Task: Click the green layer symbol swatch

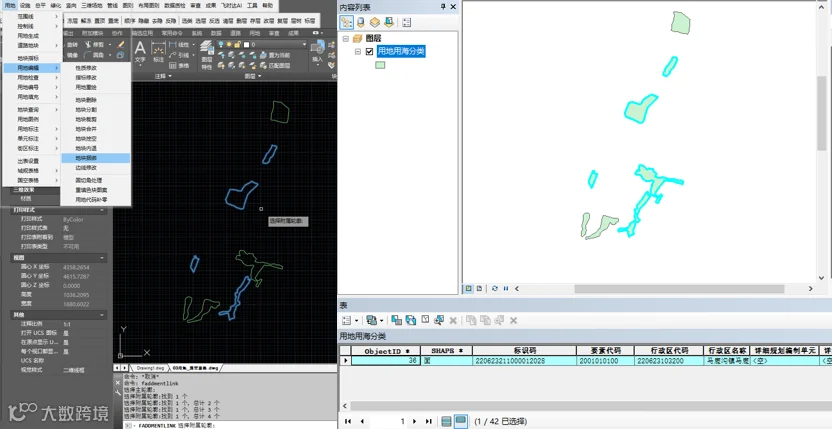Action: click(x=380, y=65)
